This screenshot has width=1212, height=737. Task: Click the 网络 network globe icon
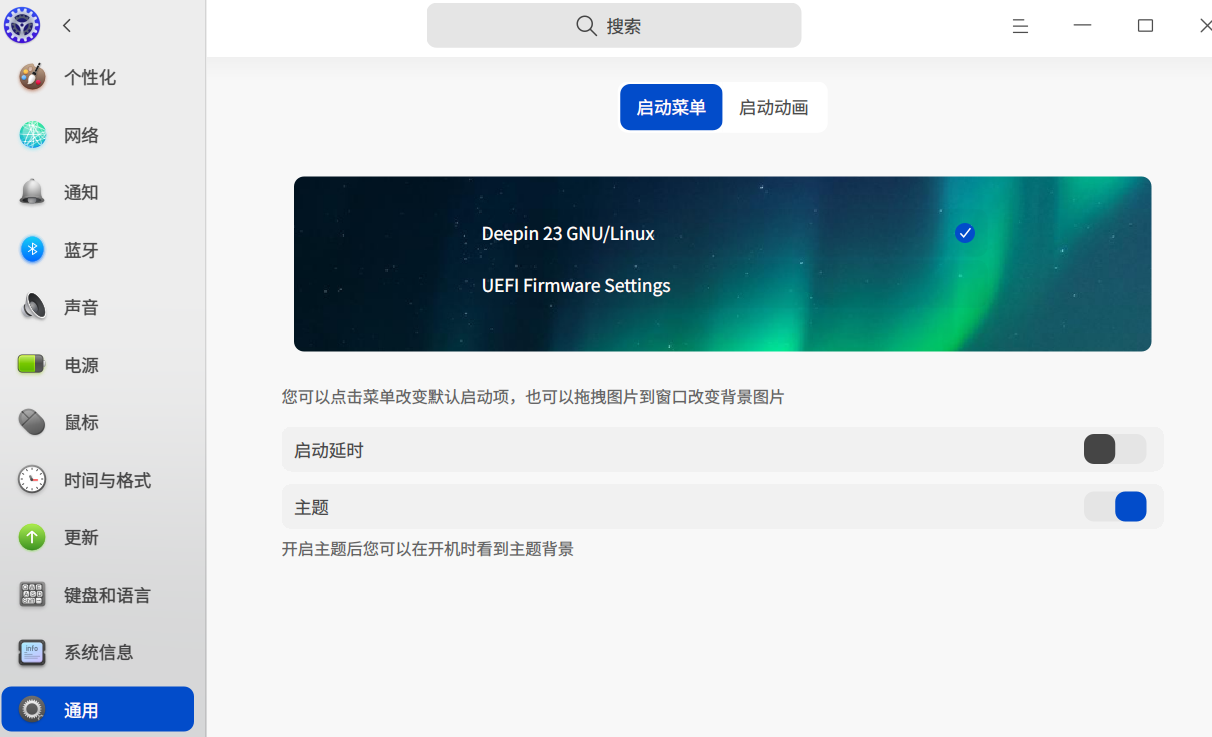[33, 135]
